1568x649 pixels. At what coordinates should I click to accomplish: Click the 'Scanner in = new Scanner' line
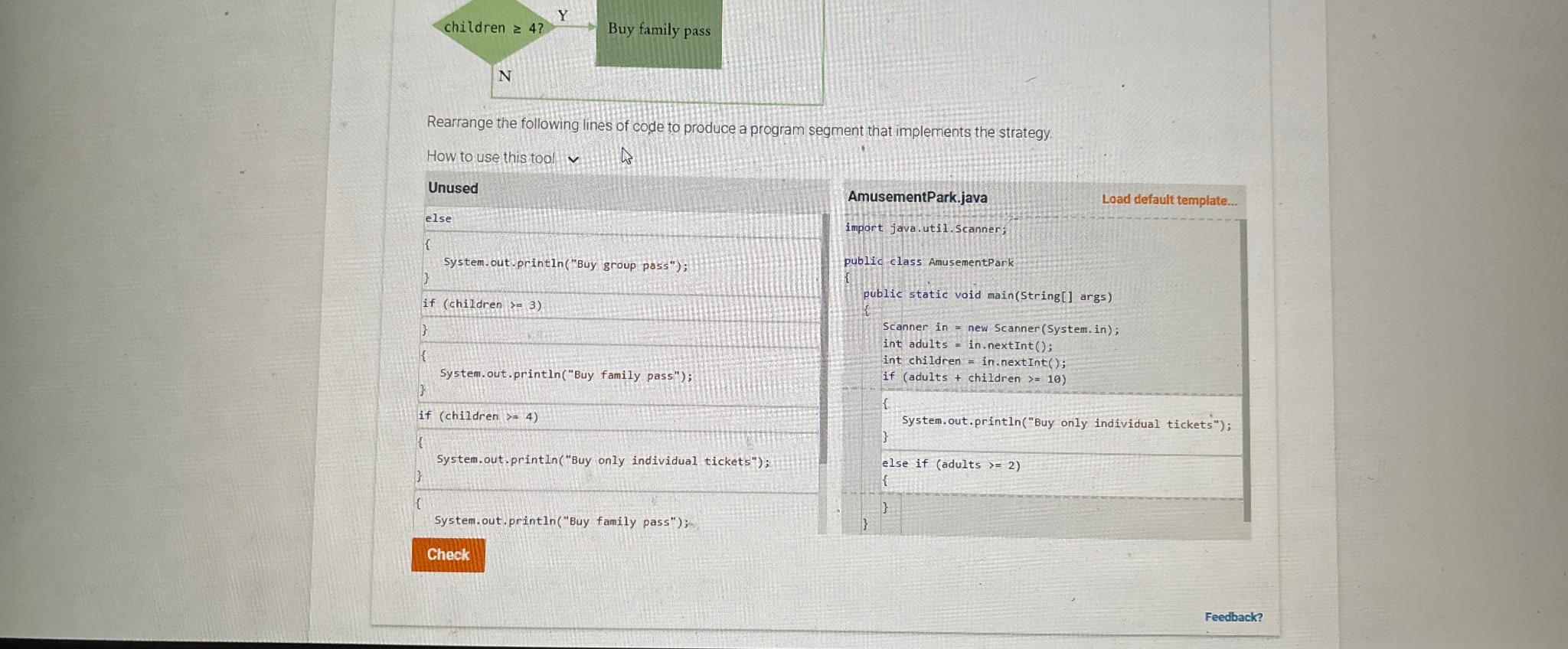click(1001, 328)
